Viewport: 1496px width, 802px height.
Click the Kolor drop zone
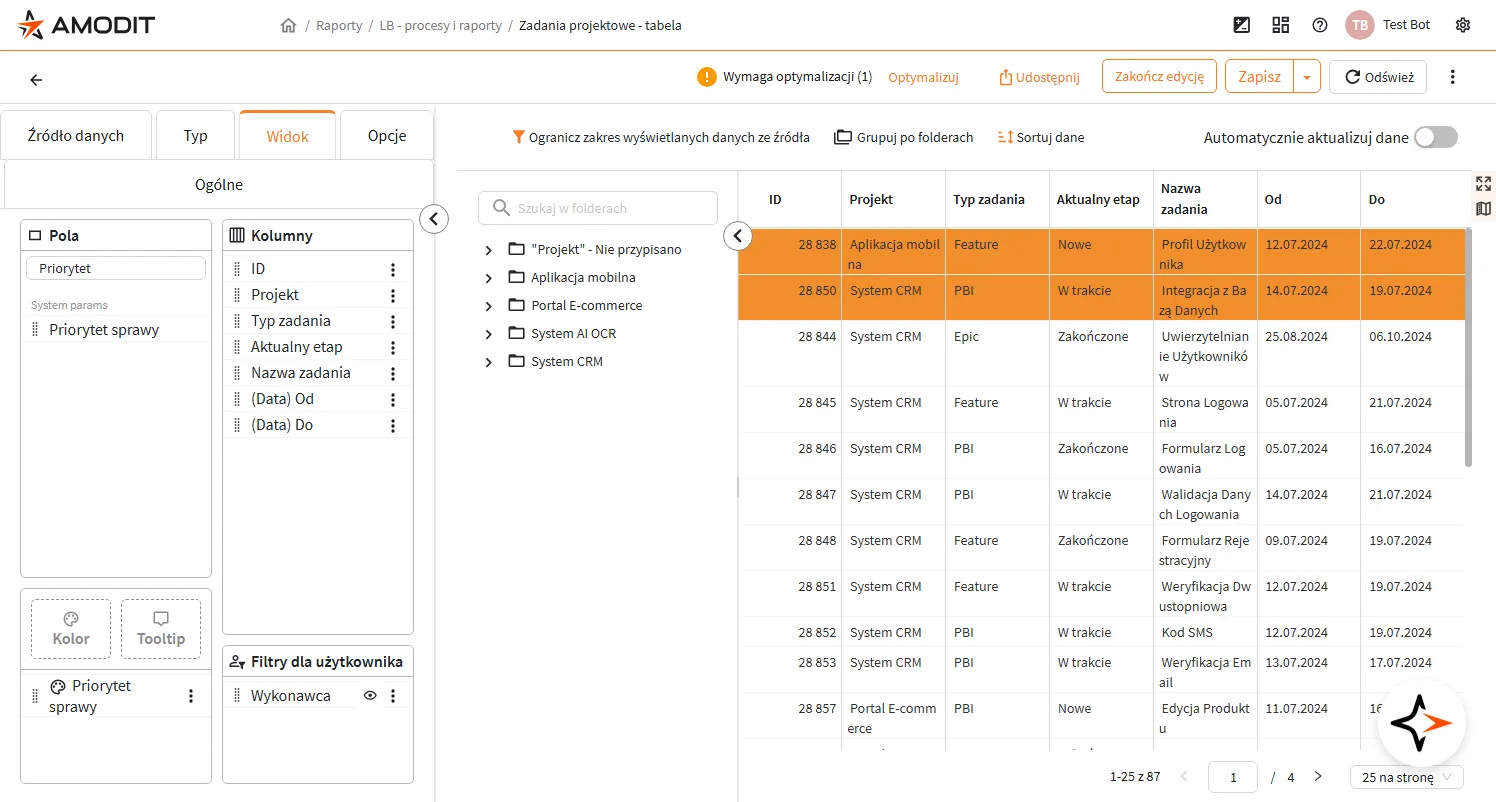pyautogui.click(x=71, y=629)
